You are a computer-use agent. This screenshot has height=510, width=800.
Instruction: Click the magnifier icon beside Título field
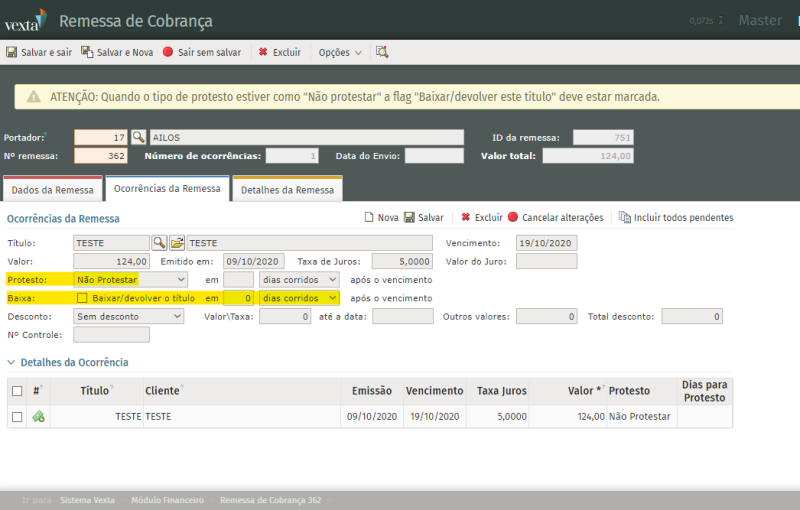pos(159,243)
